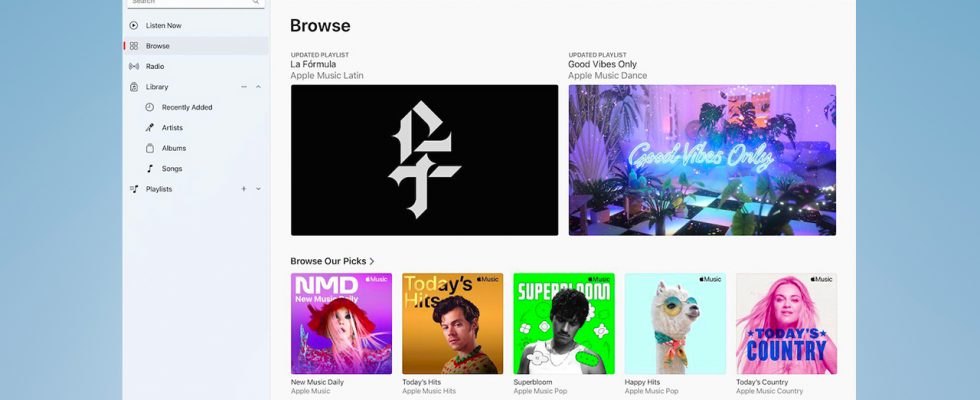
Task: Open the Good Vibes Only playlist artwork
Action: pos(702,160)
